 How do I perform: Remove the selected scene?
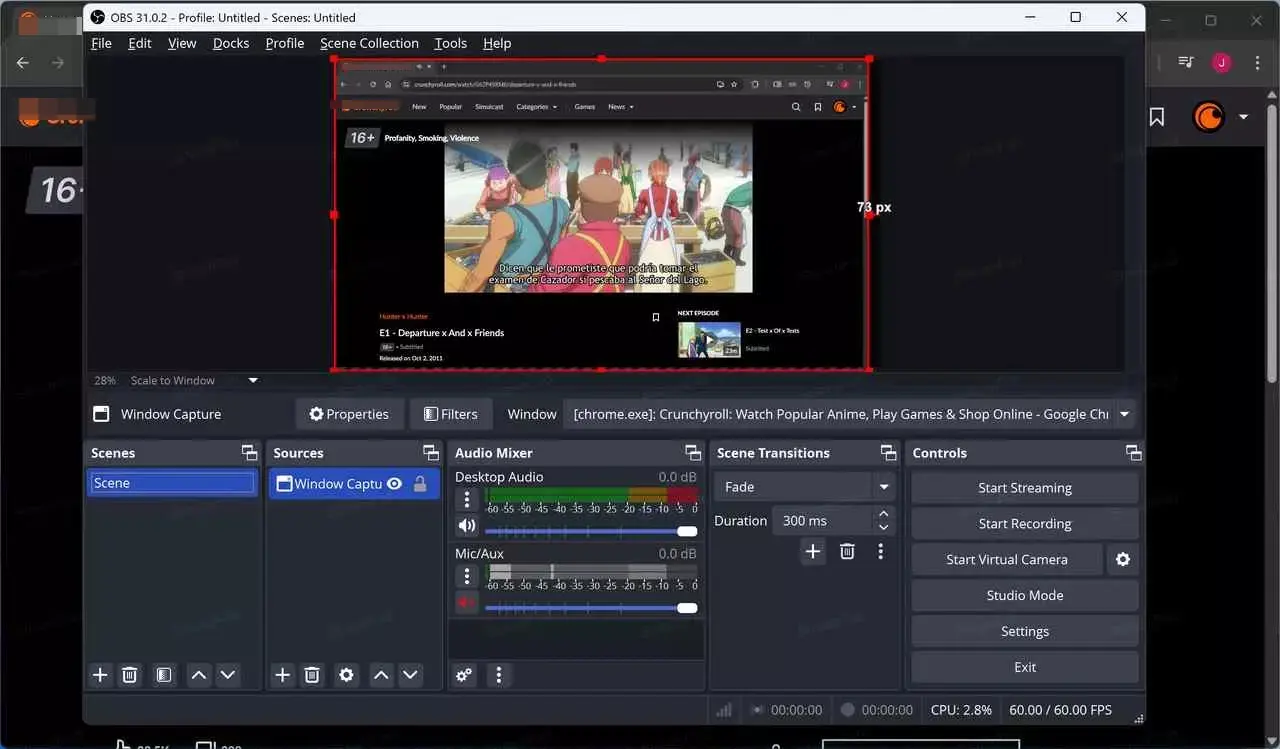pos(129,675)
